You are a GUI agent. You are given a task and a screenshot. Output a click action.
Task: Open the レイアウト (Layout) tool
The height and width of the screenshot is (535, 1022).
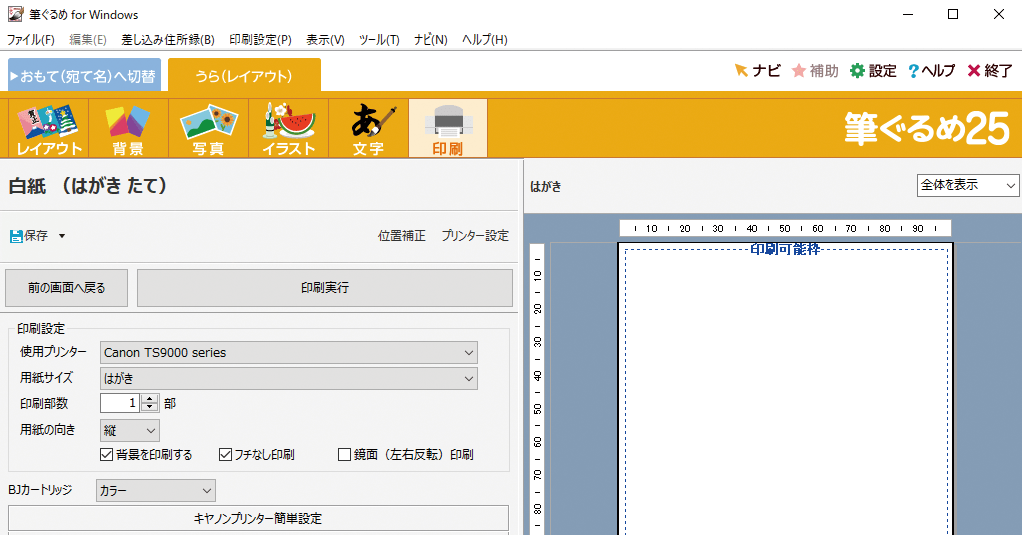(x=48, y=128)
